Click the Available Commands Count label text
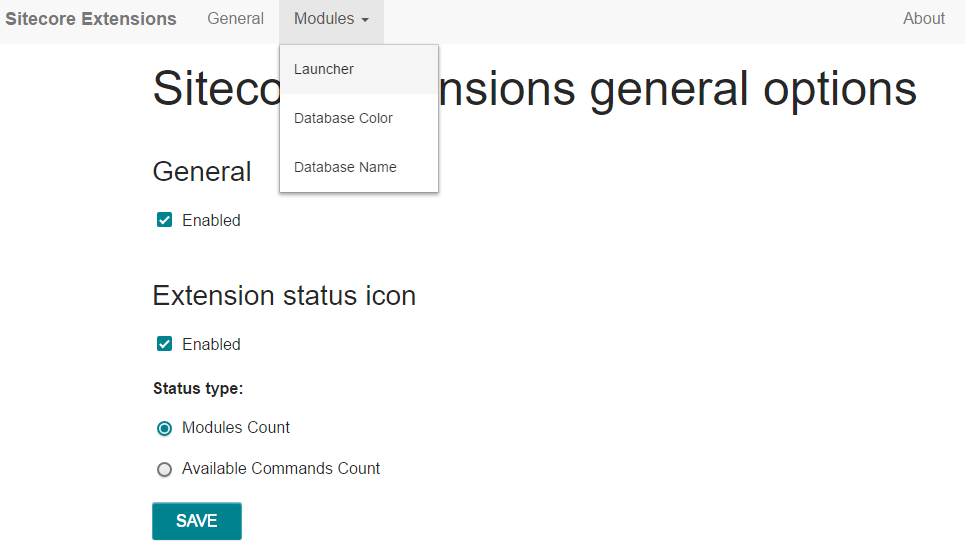Image resolution: width=965 pixels, height=554 pixels. coord(281,468)
